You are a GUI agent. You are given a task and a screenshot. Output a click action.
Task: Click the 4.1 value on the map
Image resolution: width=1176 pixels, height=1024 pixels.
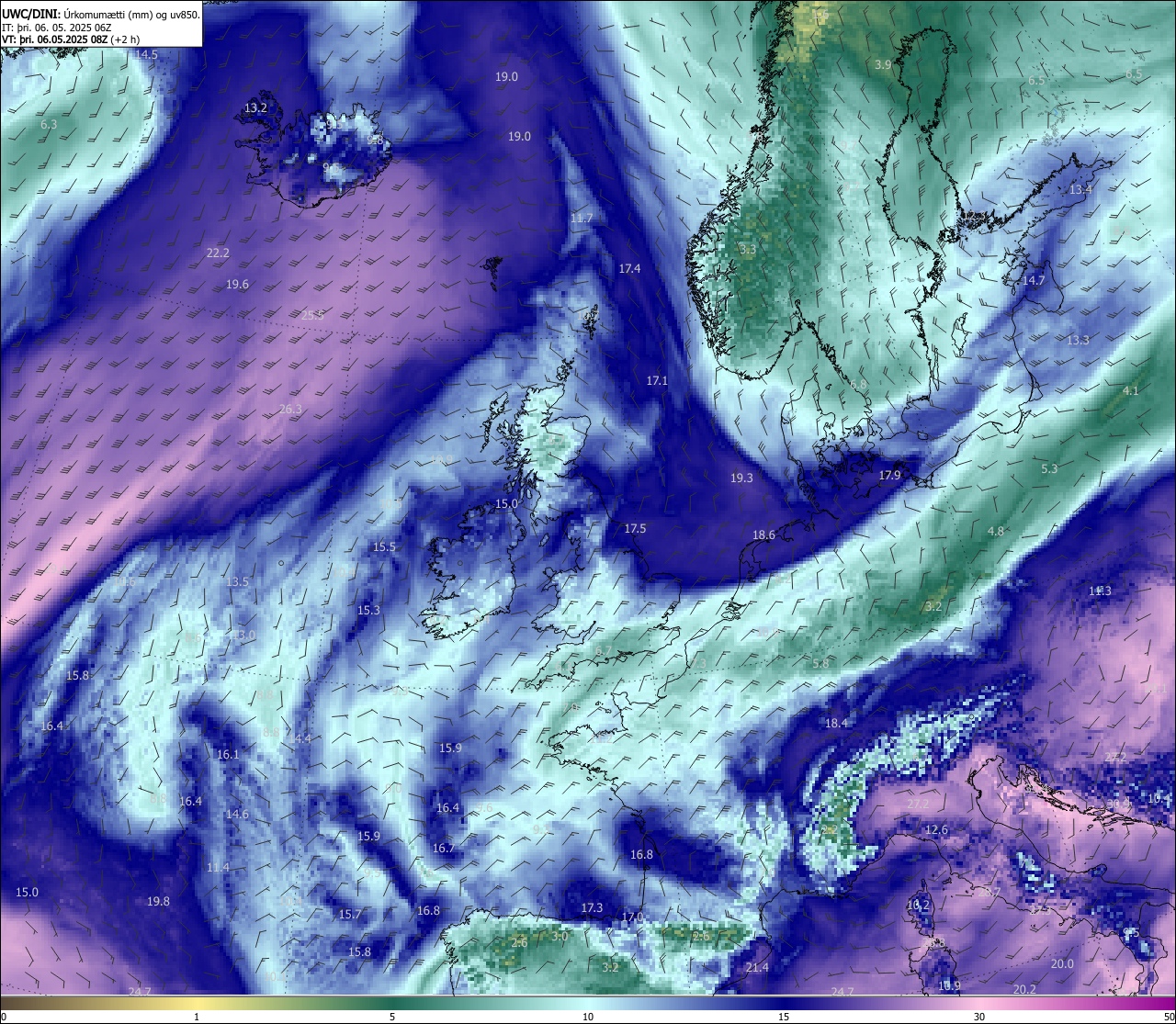pyautogui.click(x=1130, y=390)
